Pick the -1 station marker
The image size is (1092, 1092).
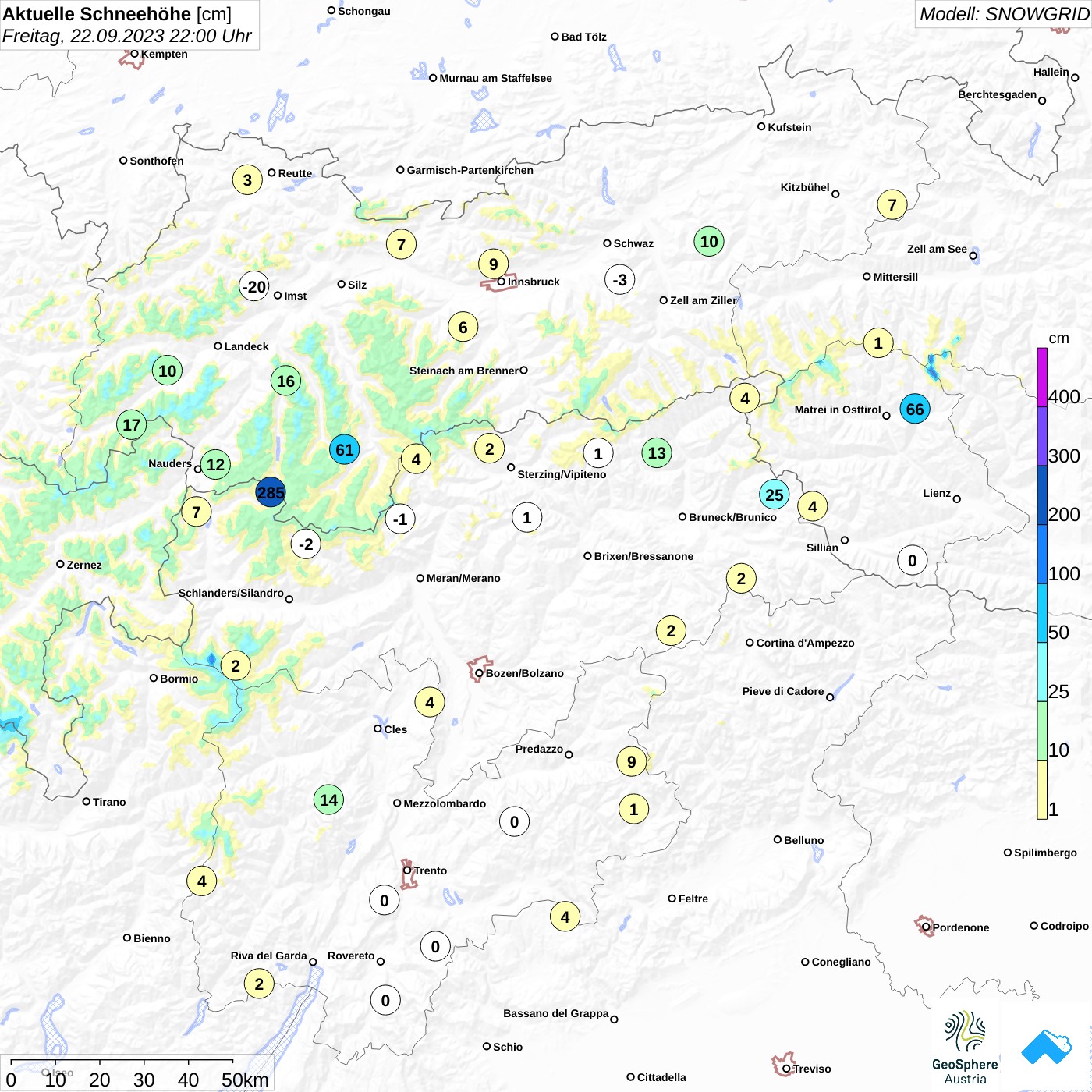coord(400,519)
